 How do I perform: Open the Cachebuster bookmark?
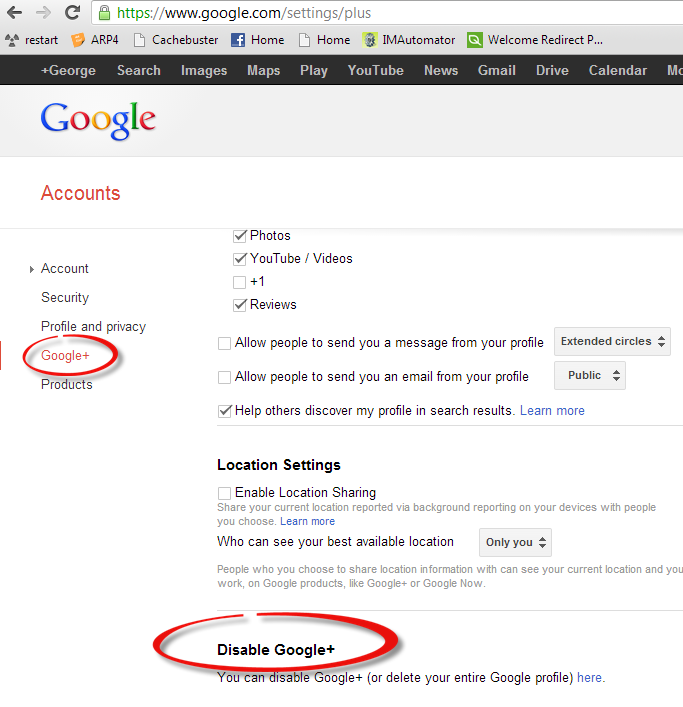[x=176, y=40]
